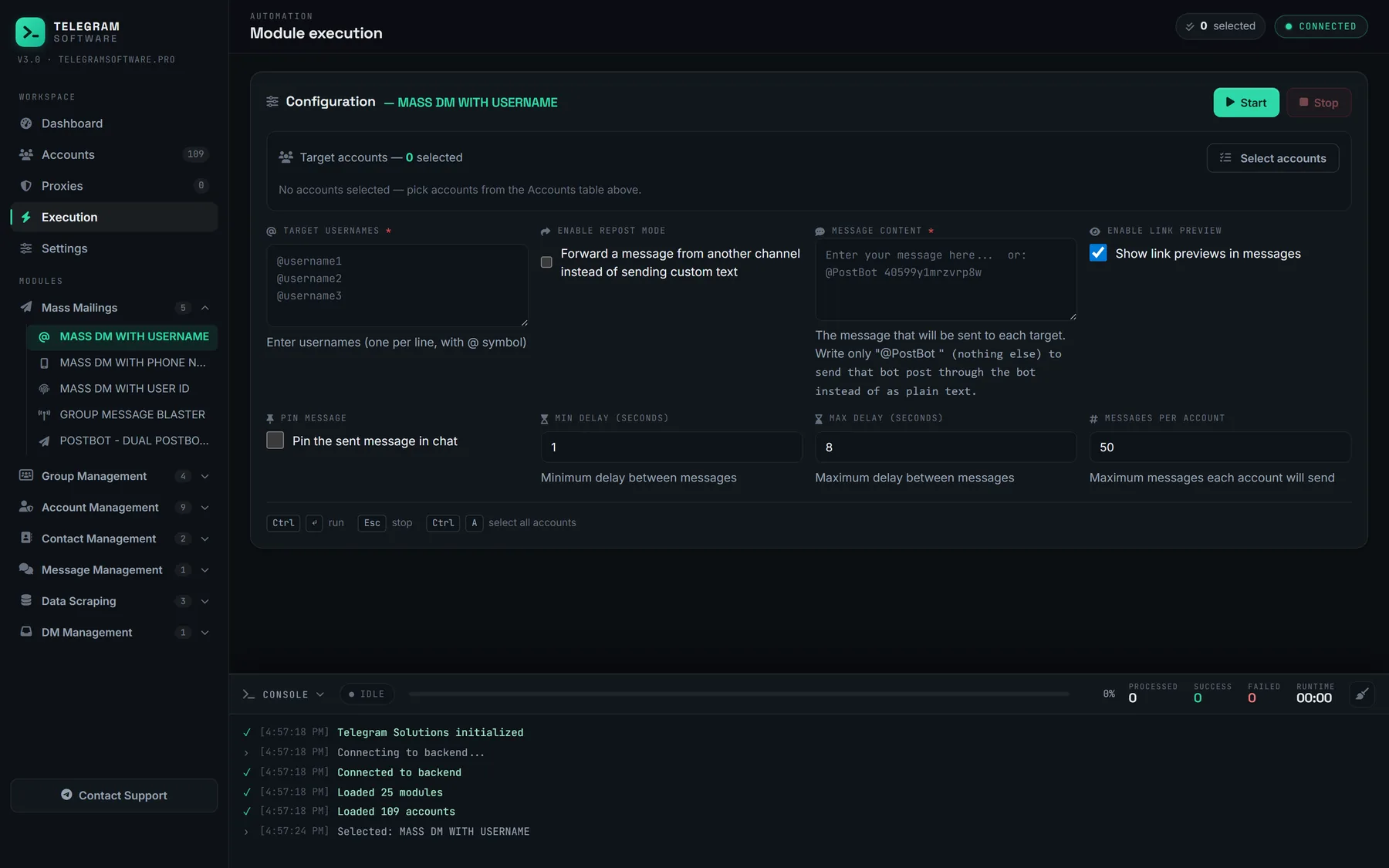1389x868 pixels.
Task: Expand the DM Management module group
Action: [205, 633]
